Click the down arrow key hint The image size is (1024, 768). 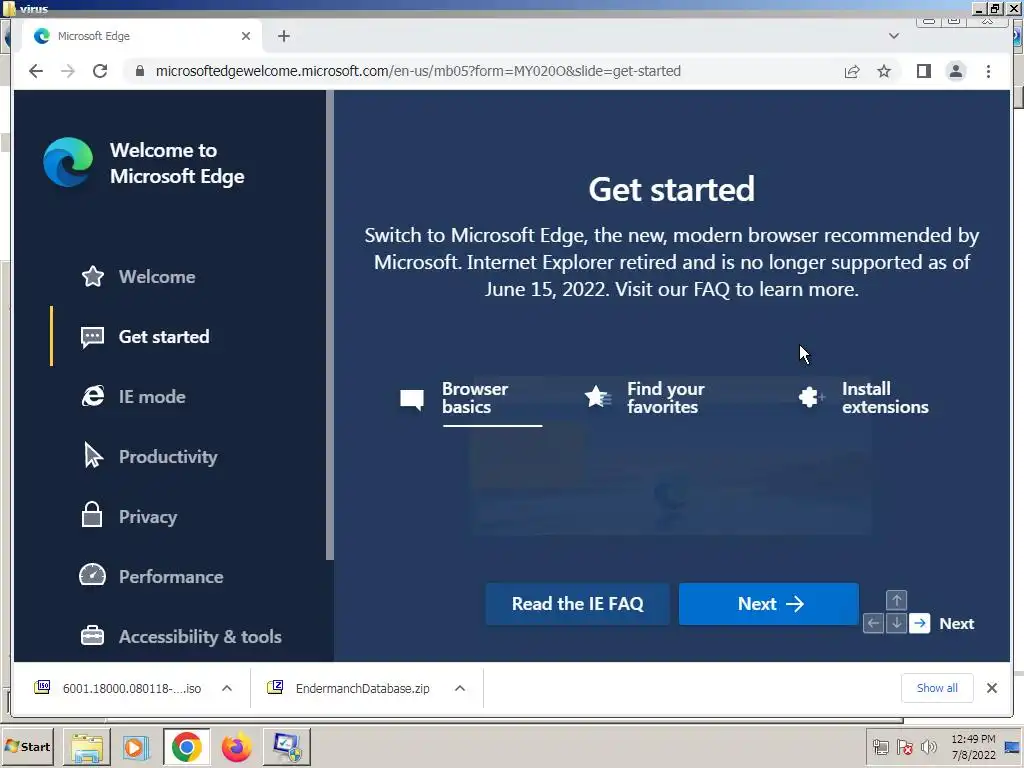pos(897,623)
